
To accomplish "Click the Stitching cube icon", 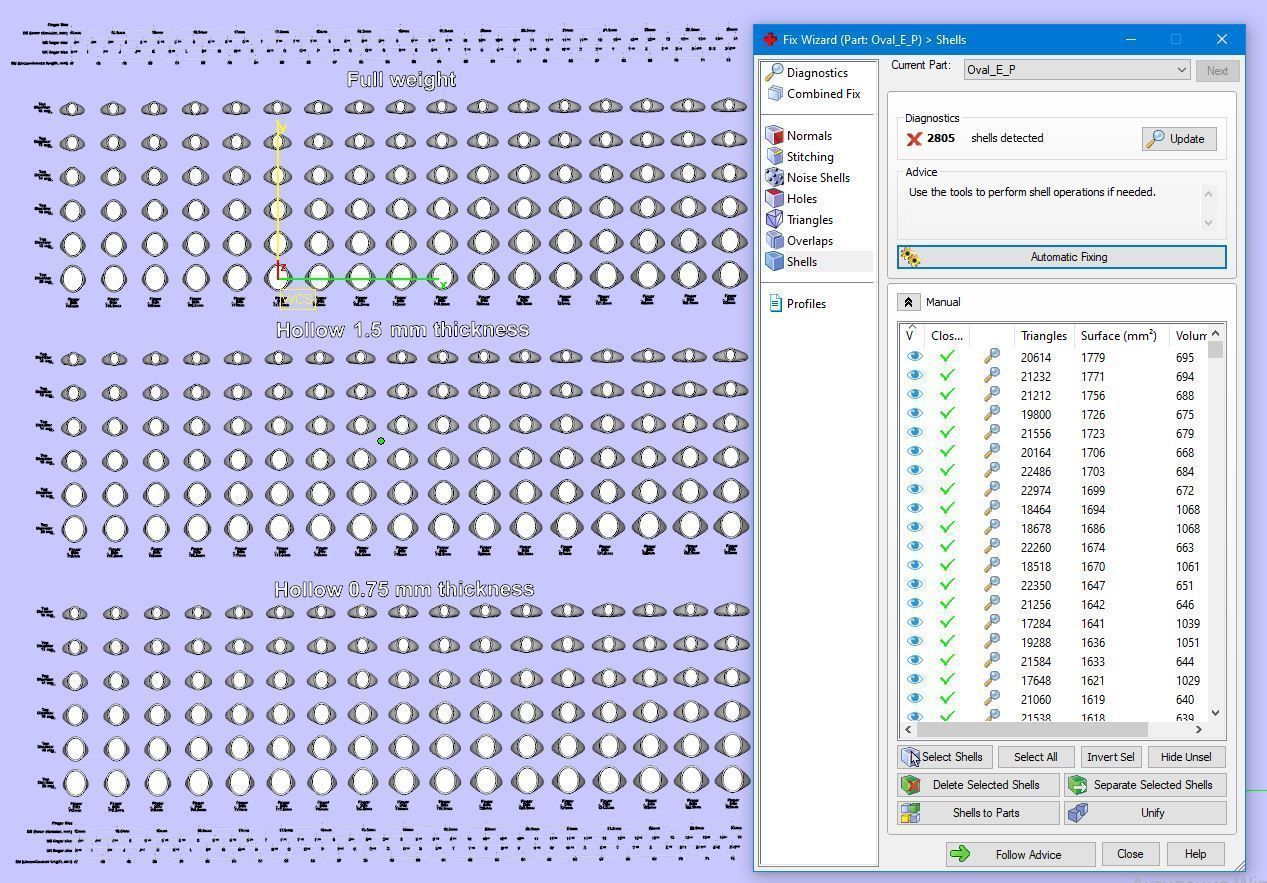I will tap(774, 157).
